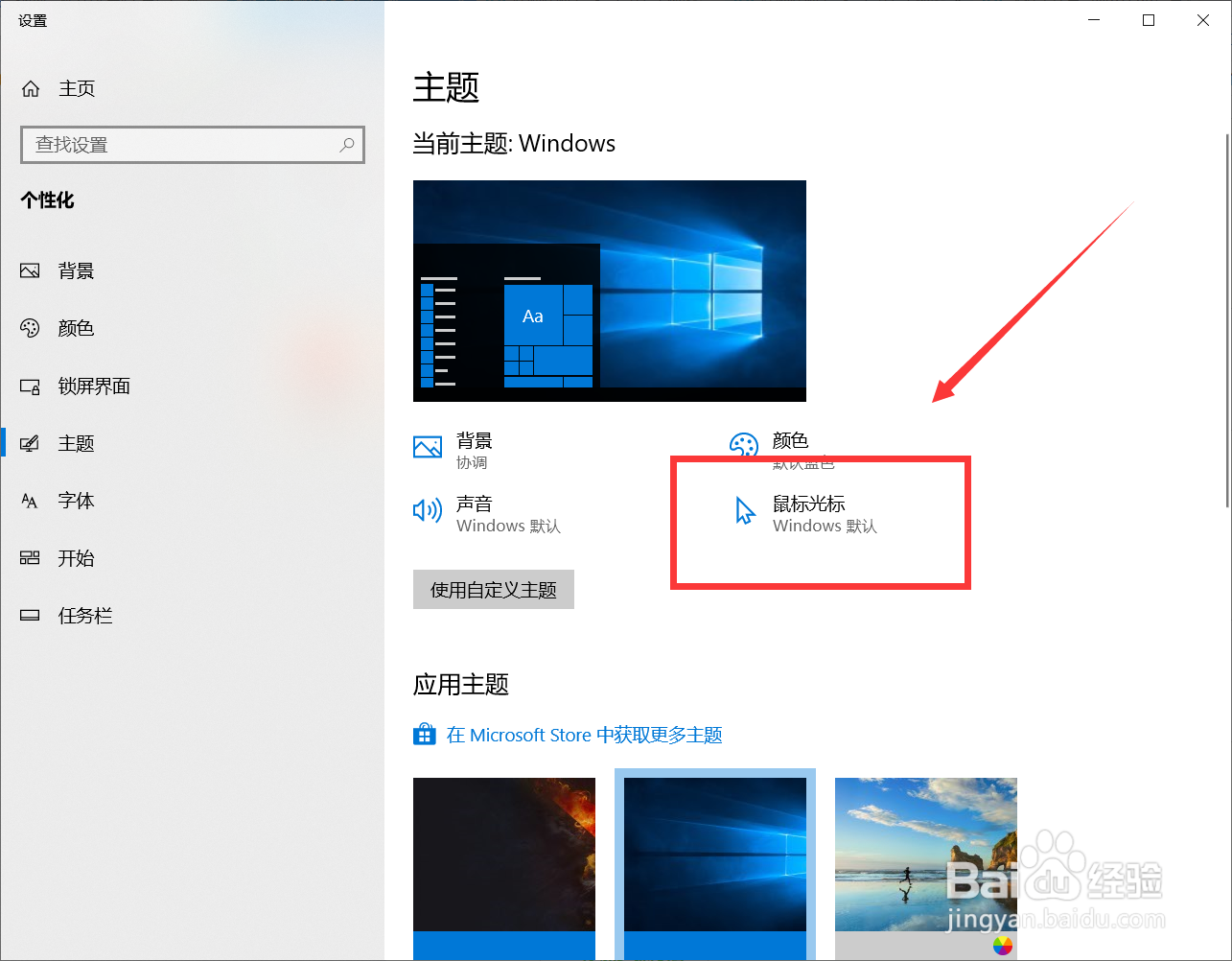
Task: Apply the dark fire theme thumbnail
Action: pyautogui.click(x=504, y=869)
